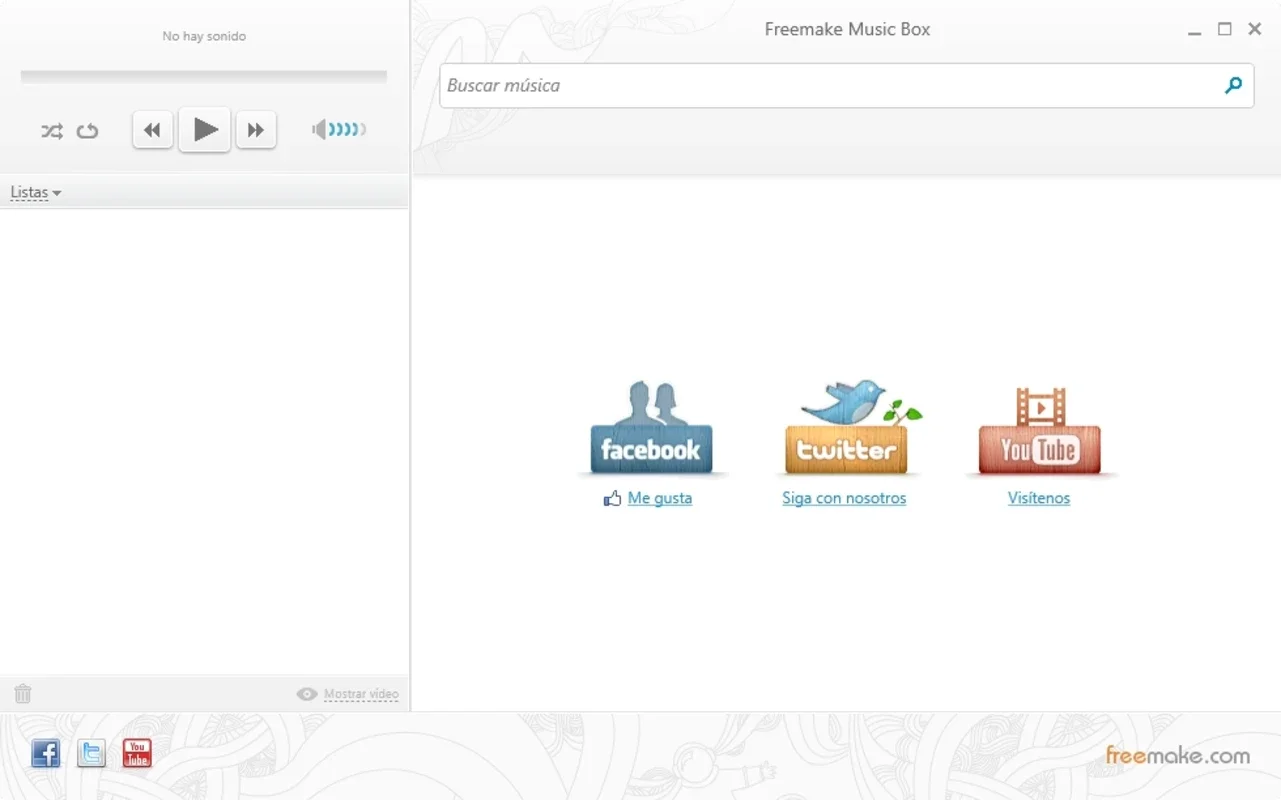
Task: Run search with the magnifier icon
Action: point(1234,86)
